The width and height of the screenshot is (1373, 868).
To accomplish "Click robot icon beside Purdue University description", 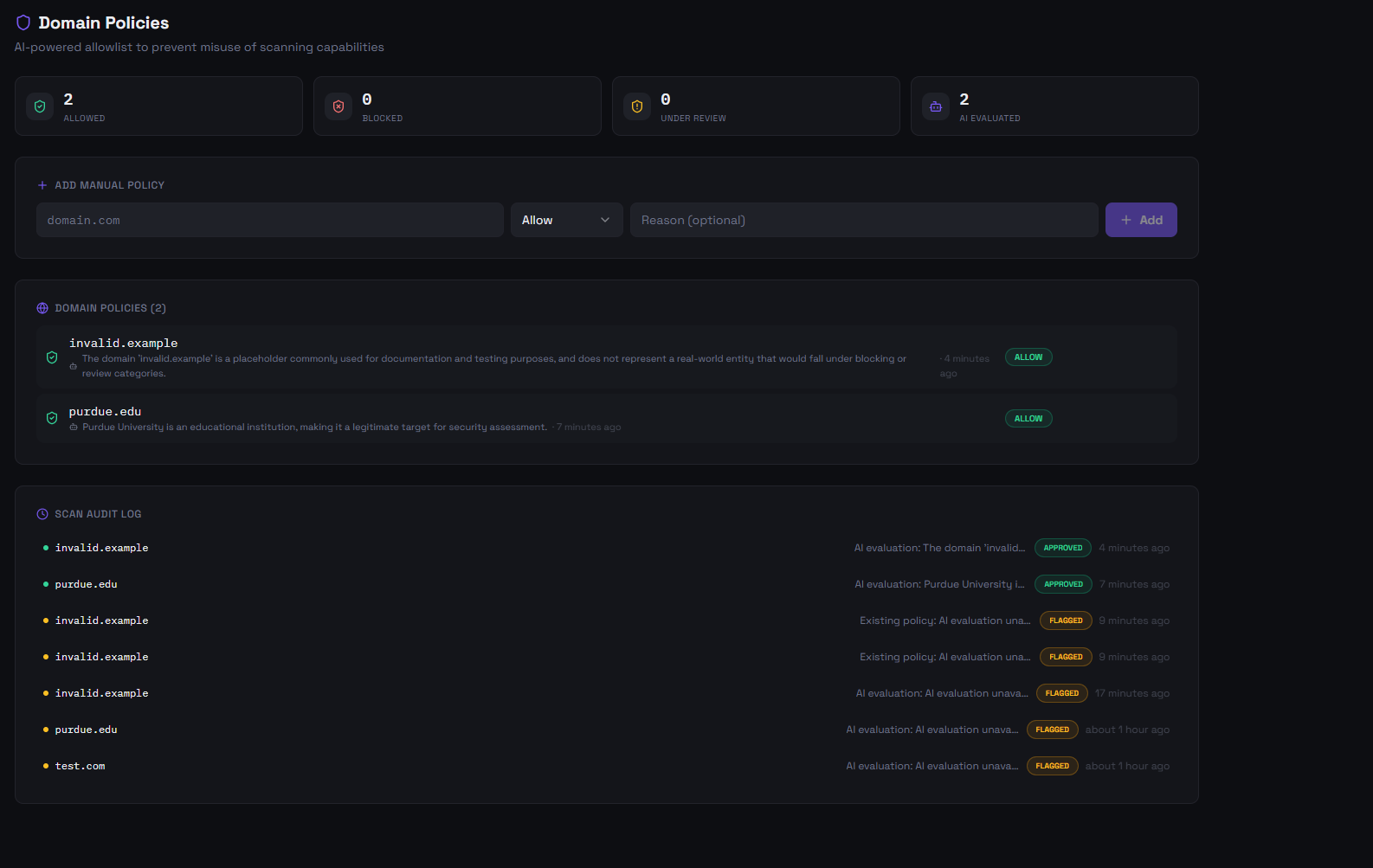I will pos(74,428).
